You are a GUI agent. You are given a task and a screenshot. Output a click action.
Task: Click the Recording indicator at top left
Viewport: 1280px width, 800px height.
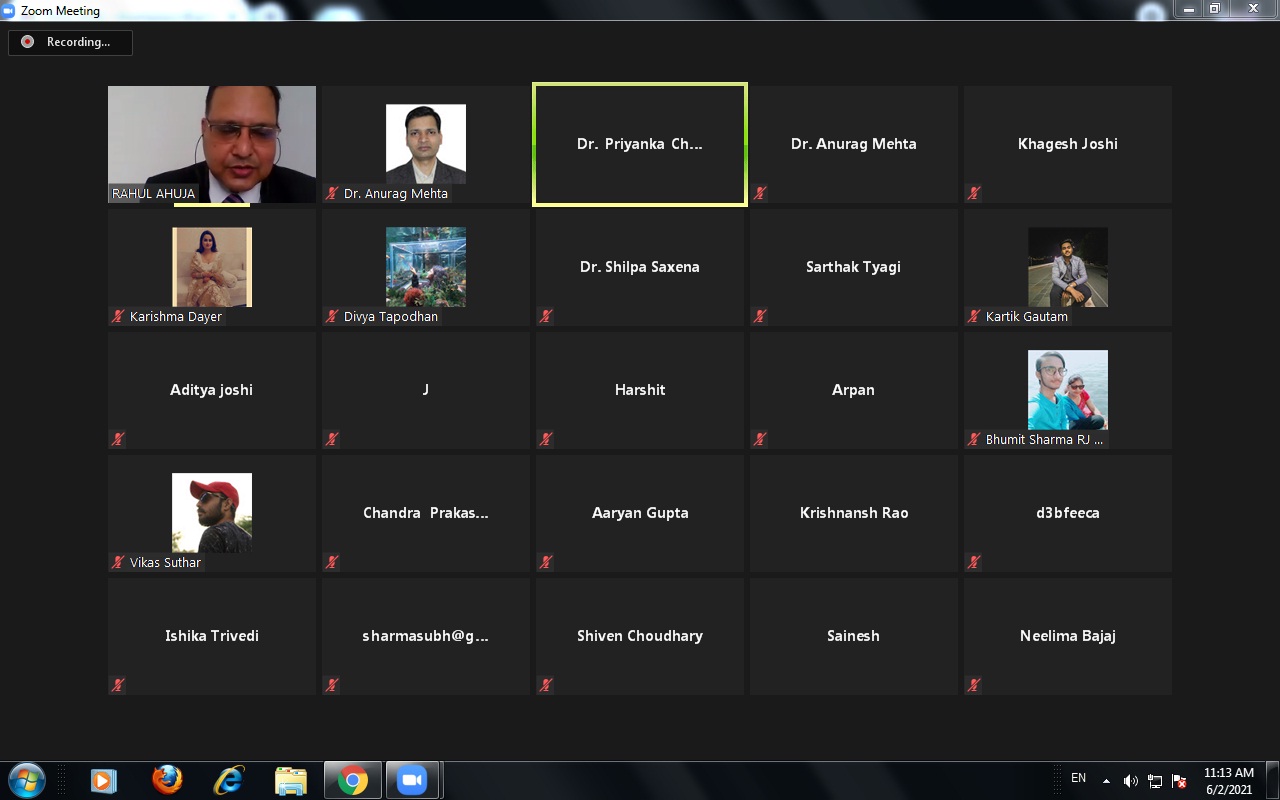69,42
